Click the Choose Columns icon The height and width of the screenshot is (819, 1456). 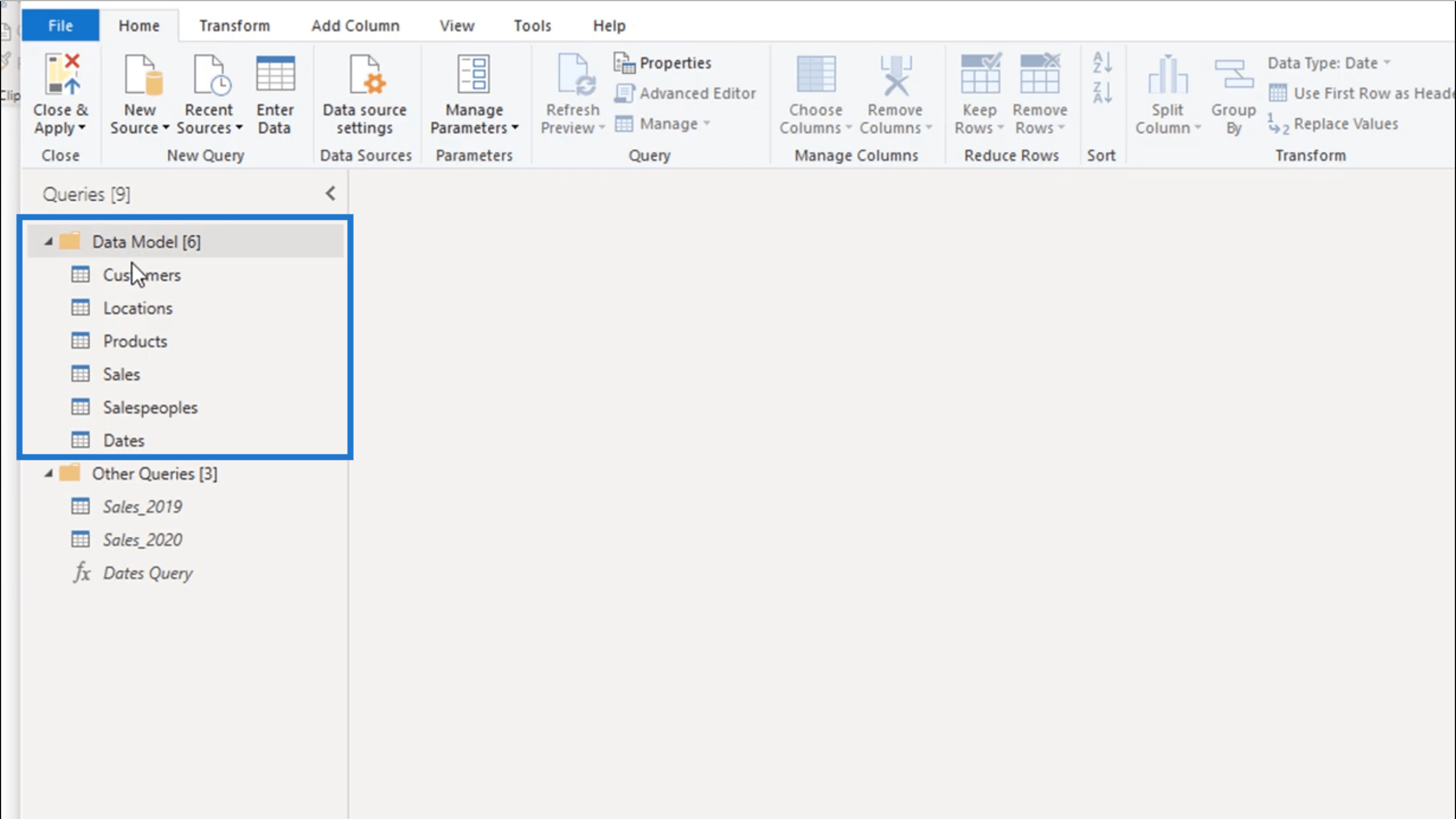point(816,74)
